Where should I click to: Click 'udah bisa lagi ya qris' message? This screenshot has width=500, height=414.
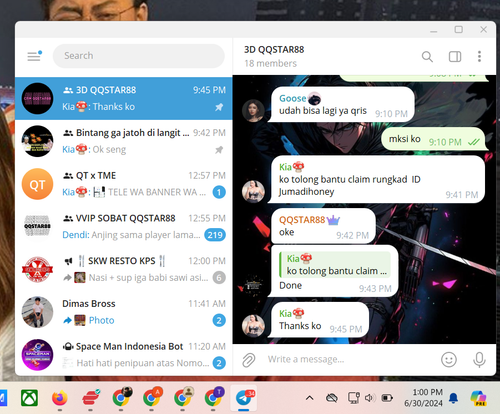click(x=342, y=104)
